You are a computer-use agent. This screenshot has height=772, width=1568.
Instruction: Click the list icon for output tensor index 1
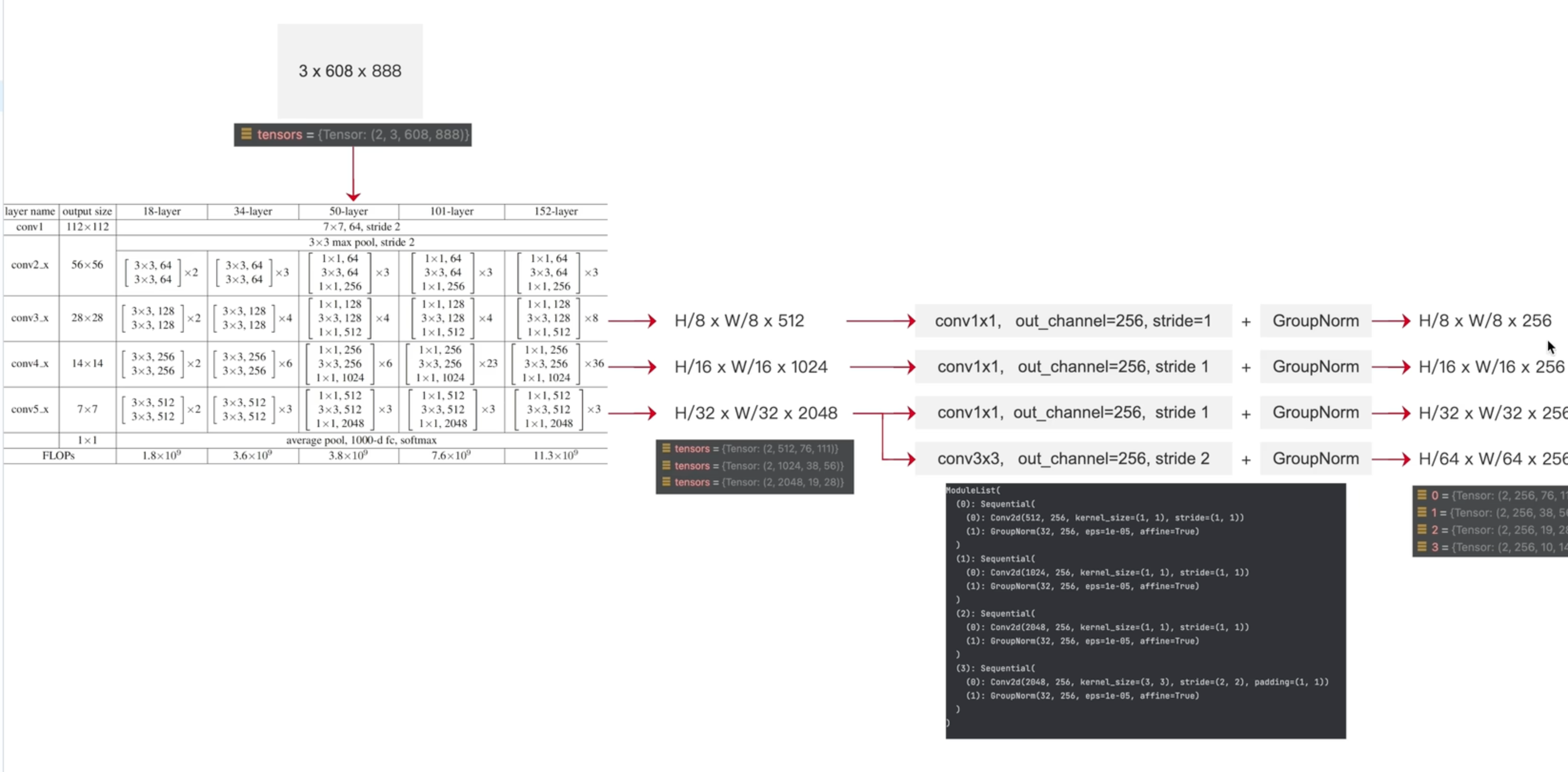(1422, 512)
